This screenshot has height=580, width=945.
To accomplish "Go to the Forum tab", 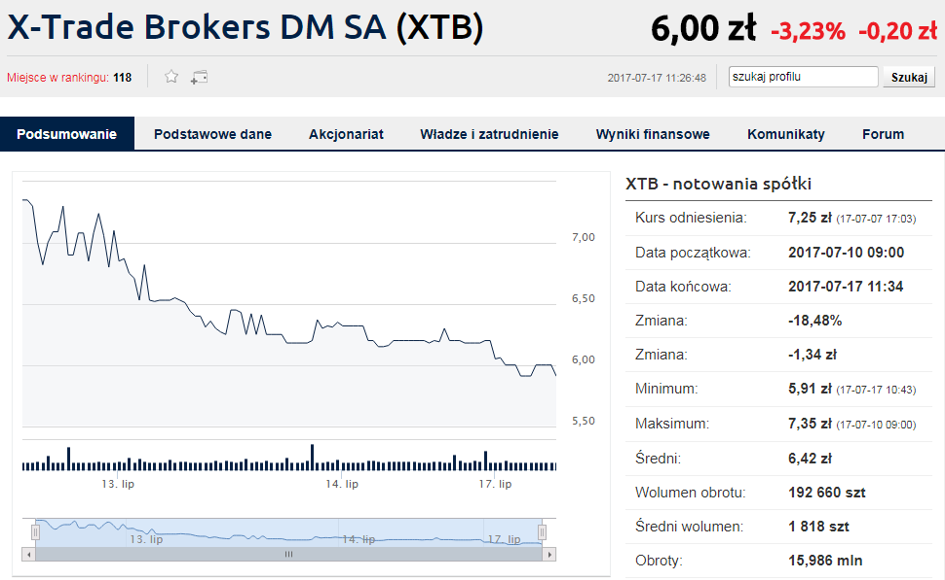I will tap(883, 134).
